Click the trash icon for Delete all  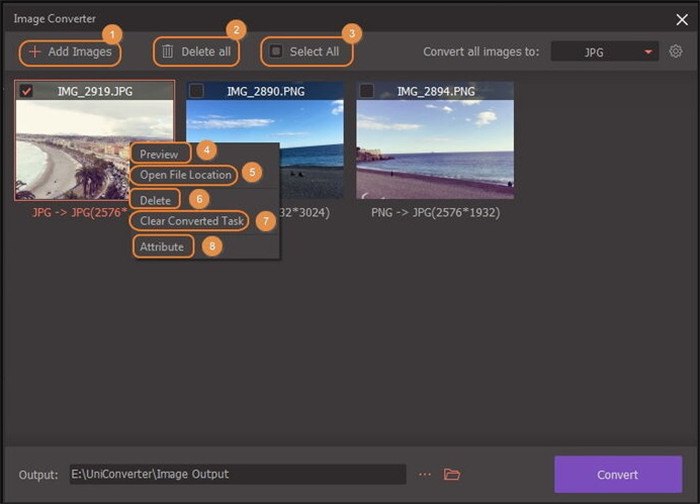(168, 52)
